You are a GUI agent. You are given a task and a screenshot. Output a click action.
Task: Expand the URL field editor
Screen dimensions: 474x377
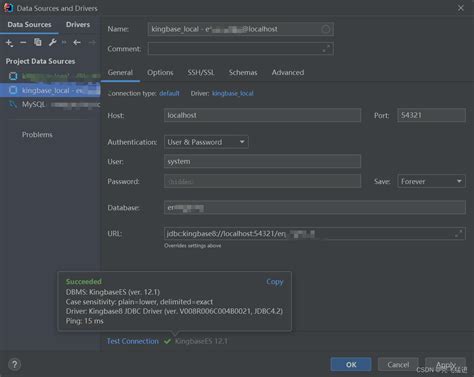click(x=459, y=234)
